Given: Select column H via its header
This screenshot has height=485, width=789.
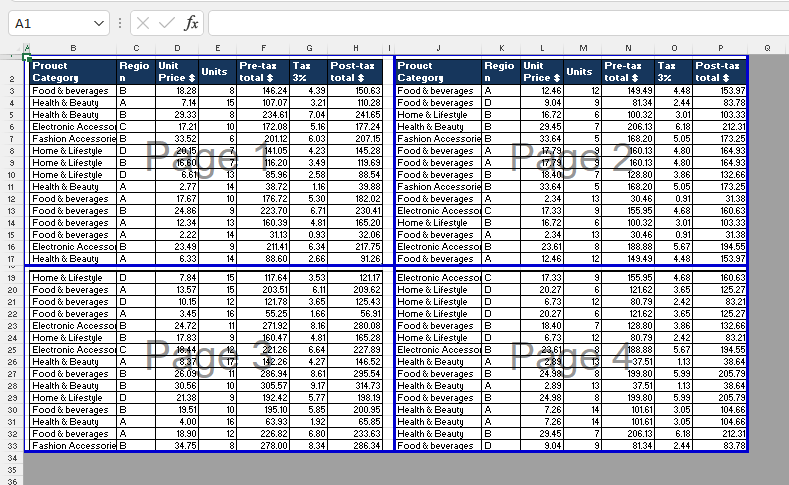Looking at the screenshot, I should click(356, 48).
